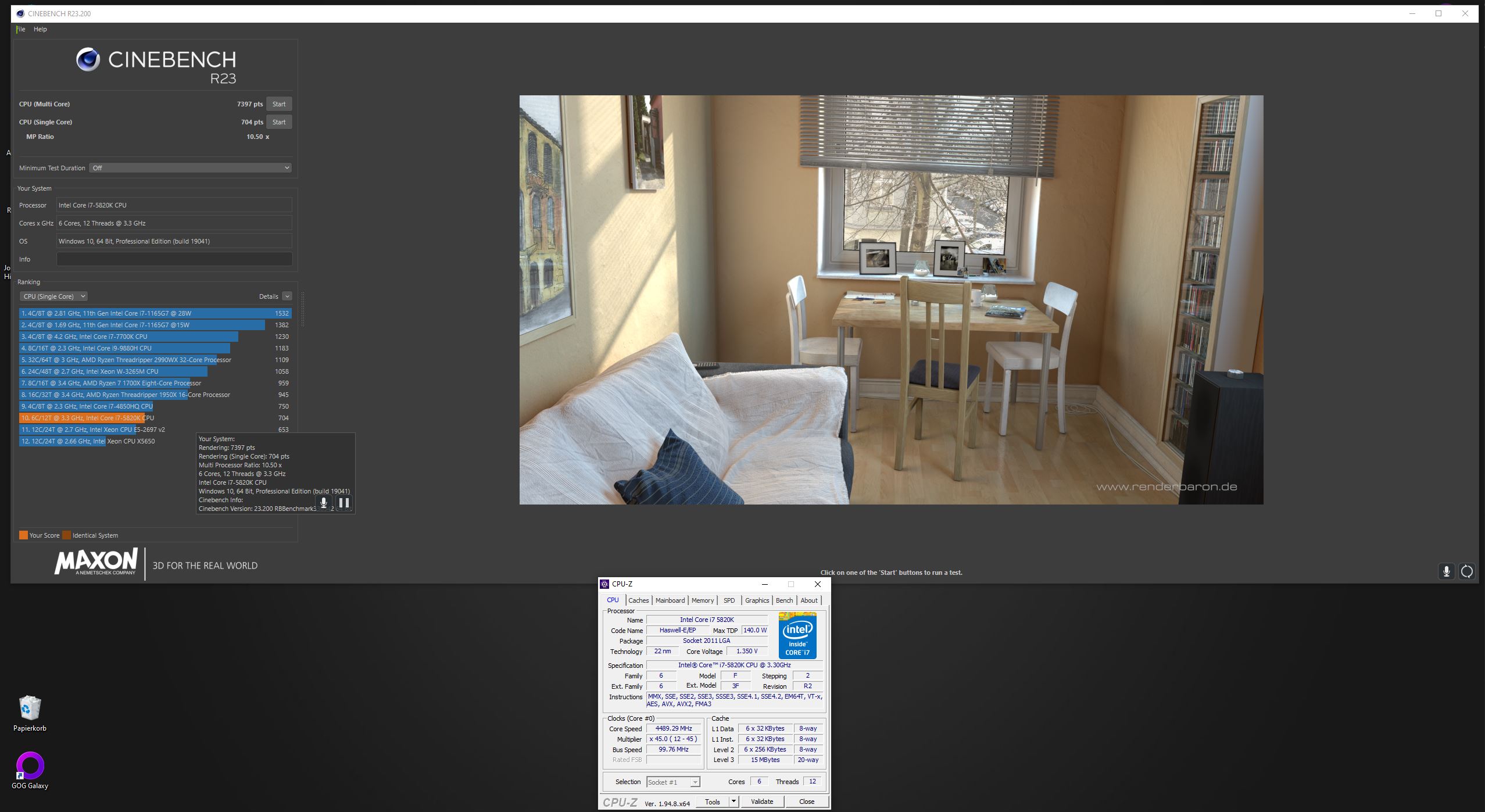Expand the Details chevron in Ranking
The width and height of the screenshot is (1485, 812).
287,296
